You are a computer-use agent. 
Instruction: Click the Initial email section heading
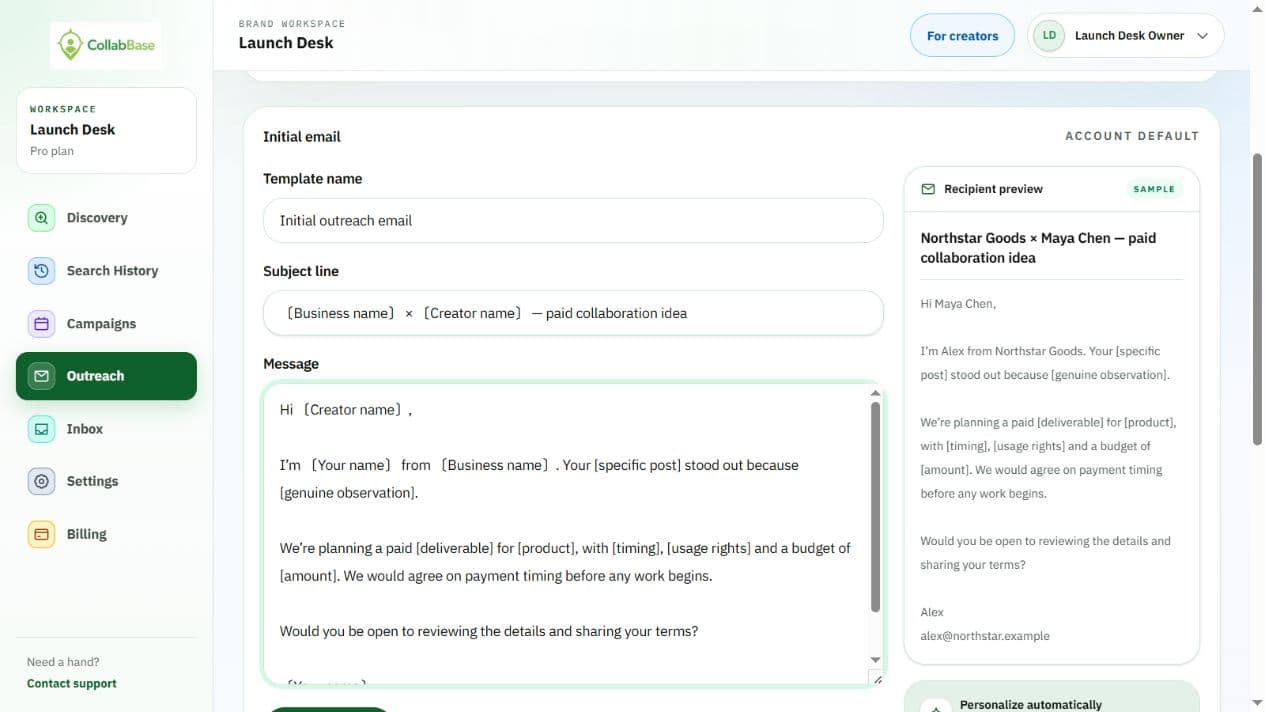[x=302, y=137]
